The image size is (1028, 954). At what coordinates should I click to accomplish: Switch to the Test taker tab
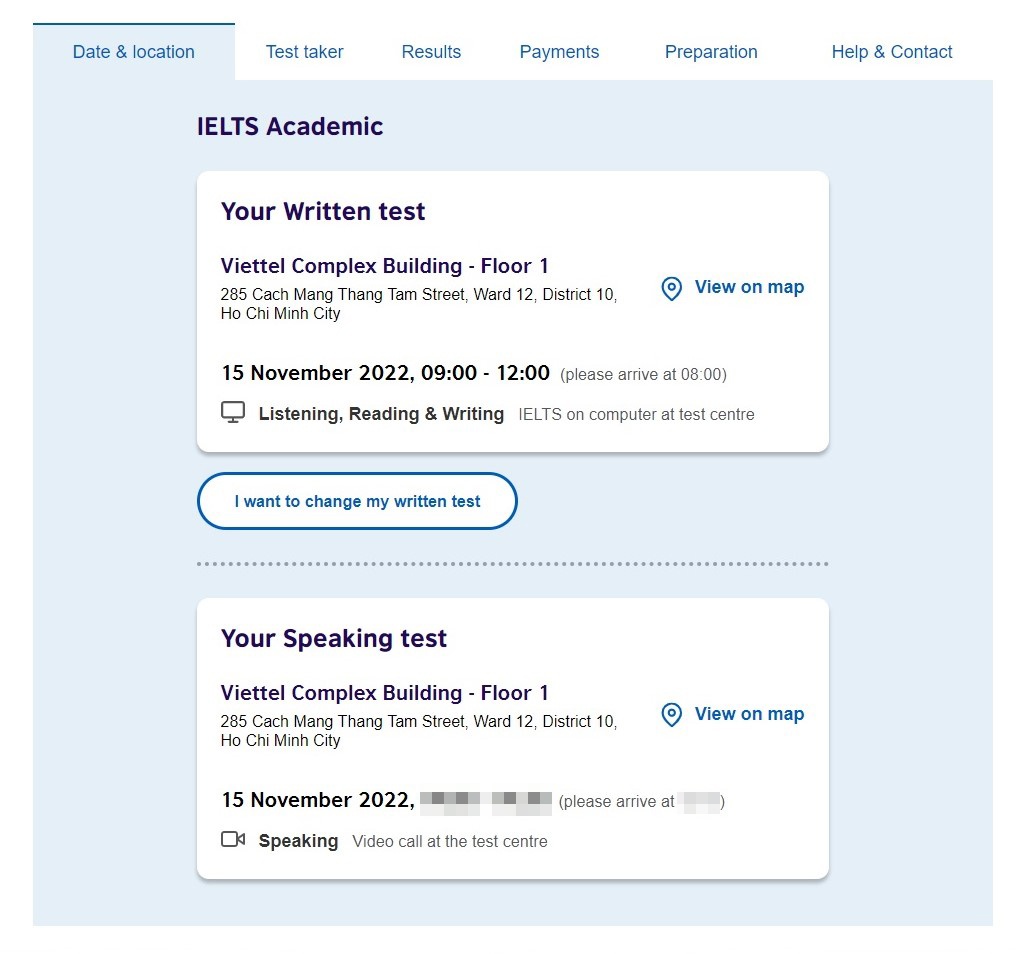pyautogui.click(x=304, y=52)
